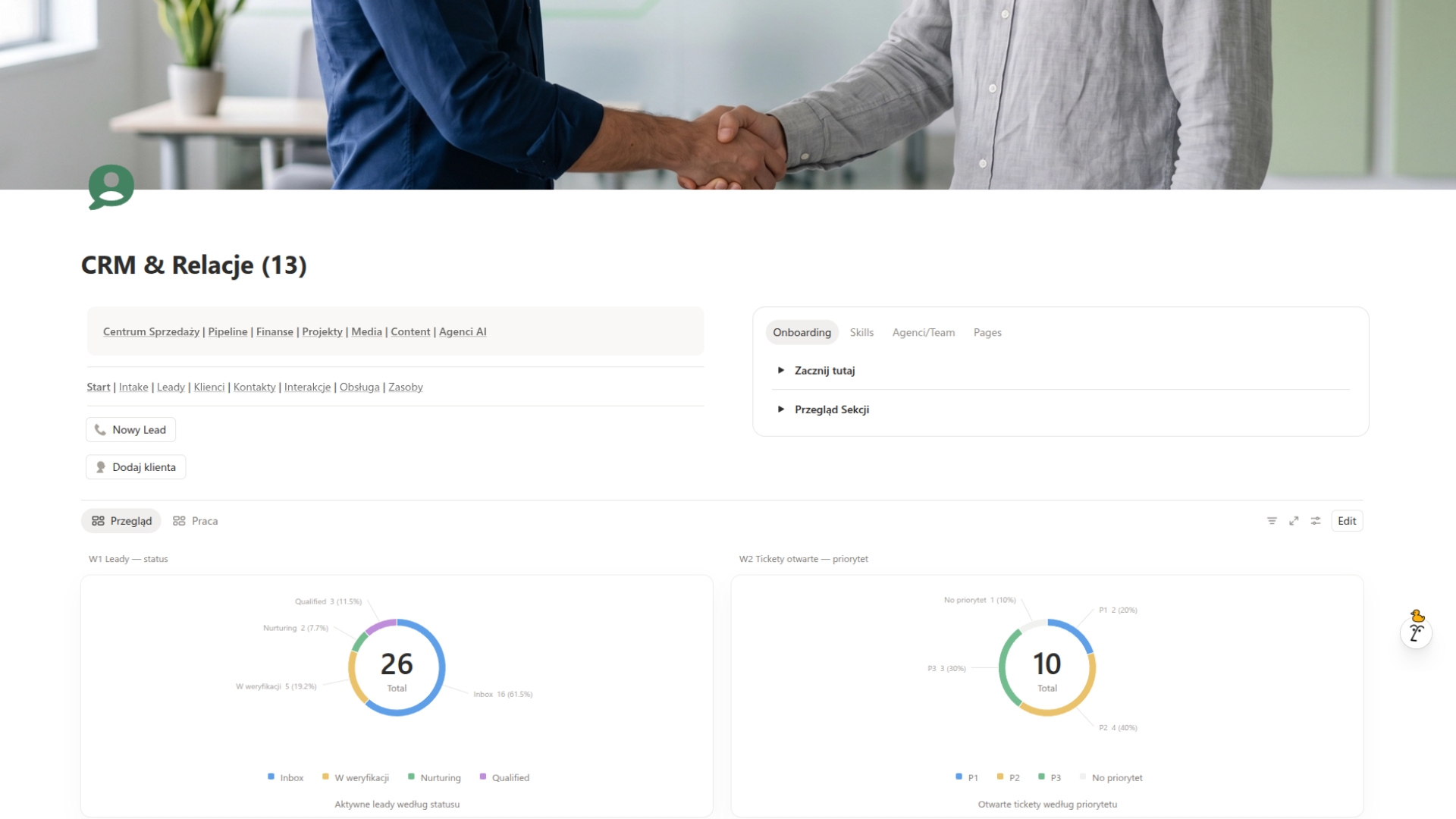Open view settings sliders icon

1316,521
